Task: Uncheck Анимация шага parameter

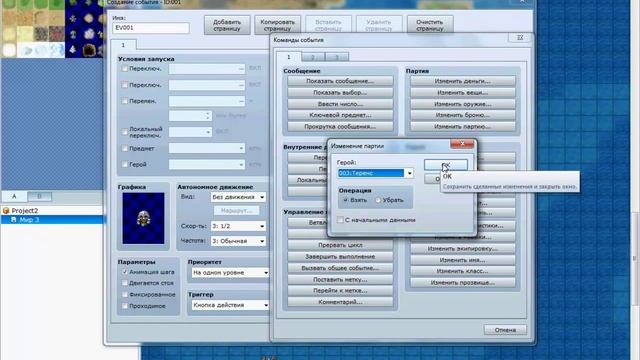Action: coord(125,272)
